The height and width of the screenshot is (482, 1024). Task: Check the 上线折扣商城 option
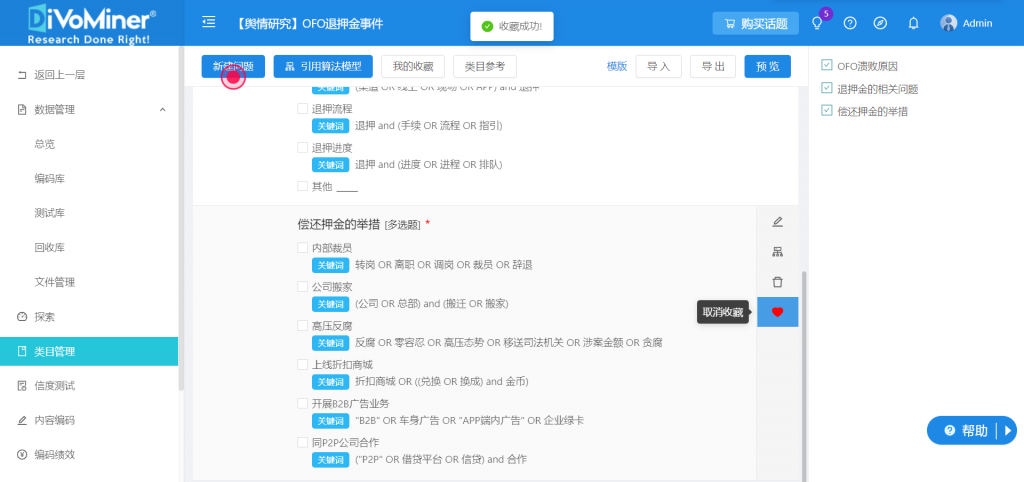pos(302,364)
